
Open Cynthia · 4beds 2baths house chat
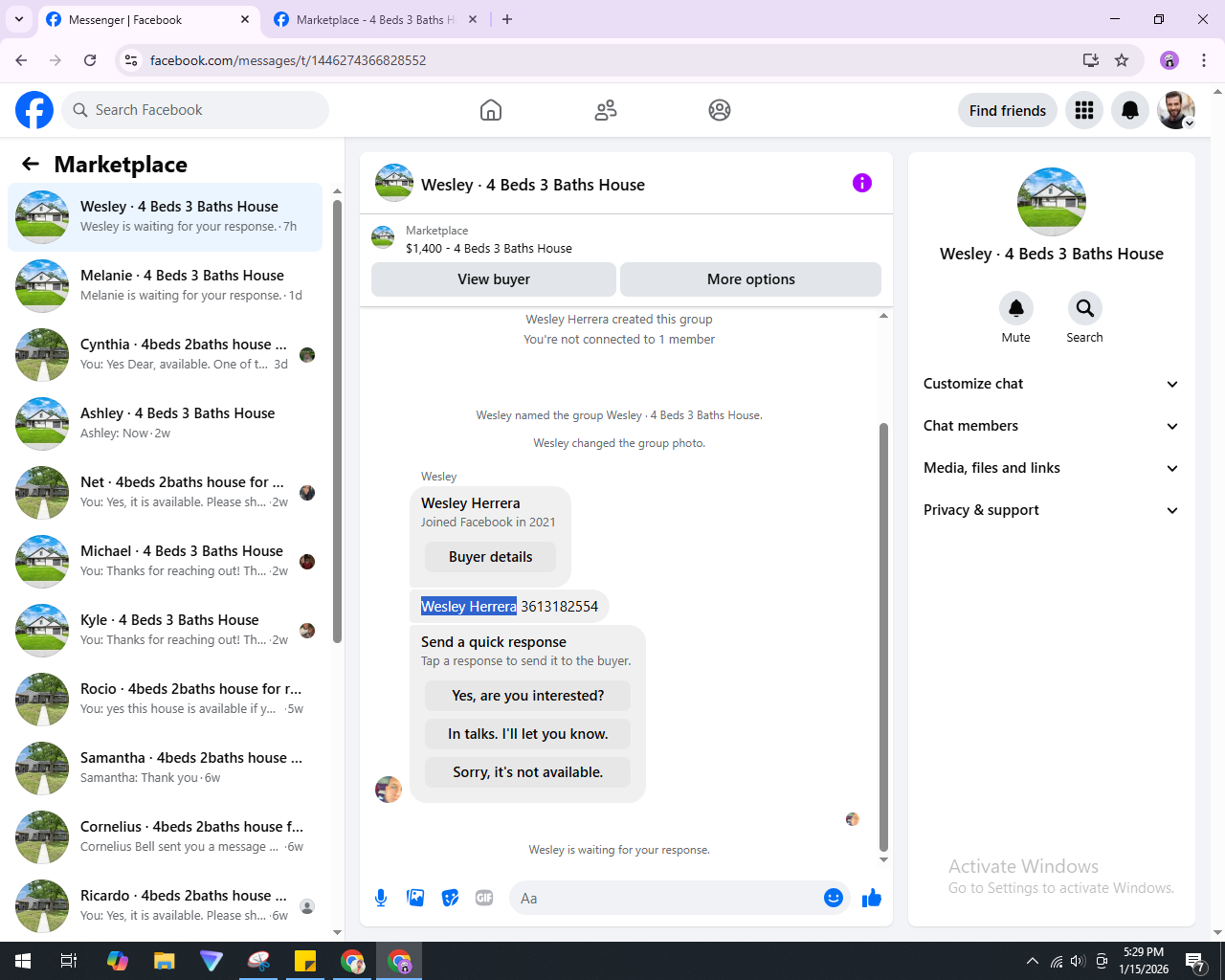point(166,355)
